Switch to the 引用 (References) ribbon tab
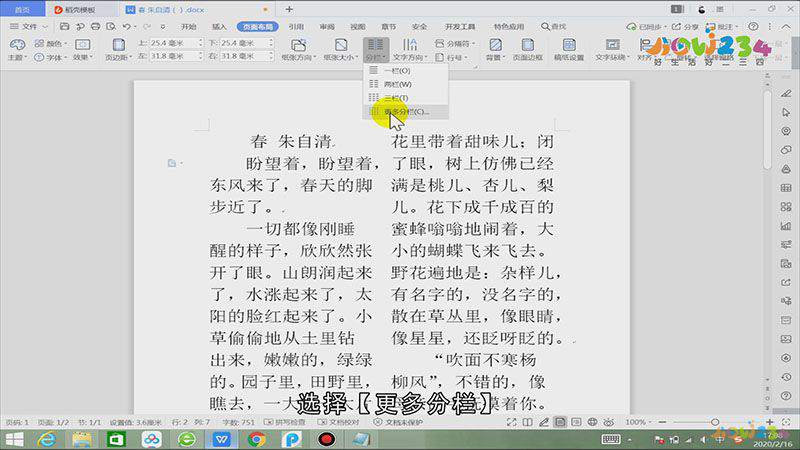The height and width of the screenshot is (450, 800). [x=296, y=26]
